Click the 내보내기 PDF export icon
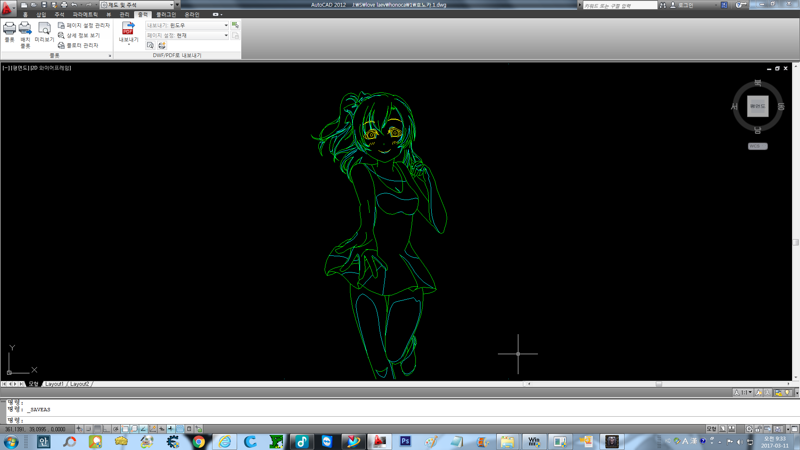Screen dimensions: 800x450 (x=128, y=28)
